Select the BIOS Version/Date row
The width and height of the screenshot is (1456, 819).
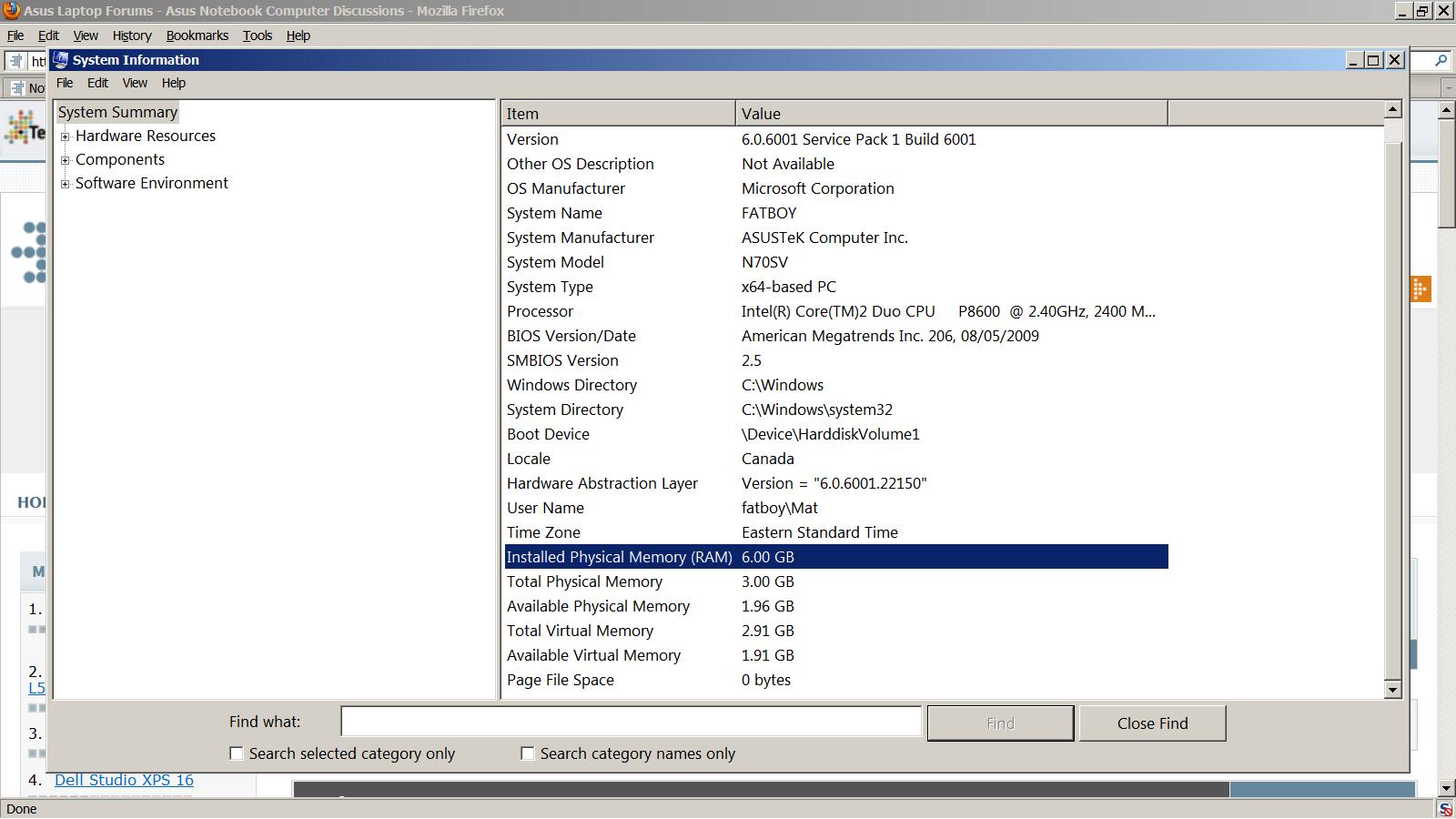click(836, 336)
